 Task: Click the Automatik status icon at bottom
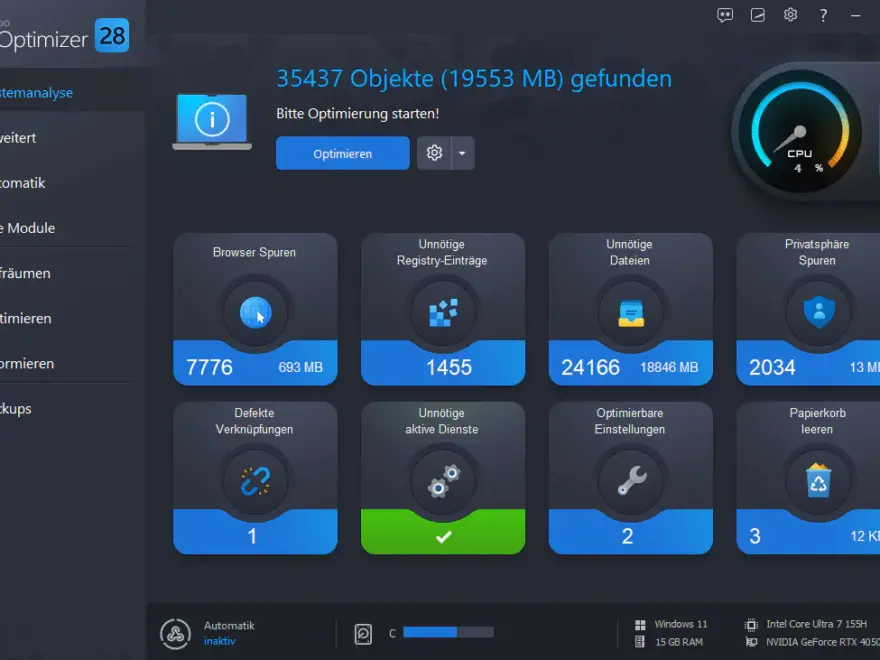pyautogui.click(x=176, y=634)
